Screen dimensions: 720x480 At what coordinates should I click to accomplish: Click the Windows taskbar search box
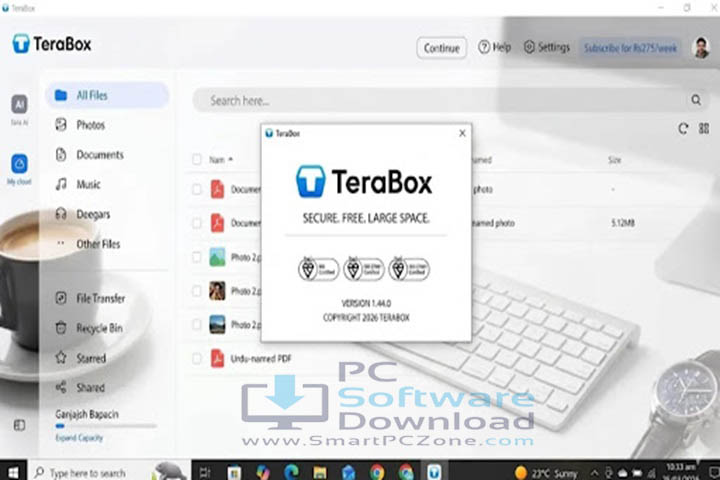click(x=110, y=472)
